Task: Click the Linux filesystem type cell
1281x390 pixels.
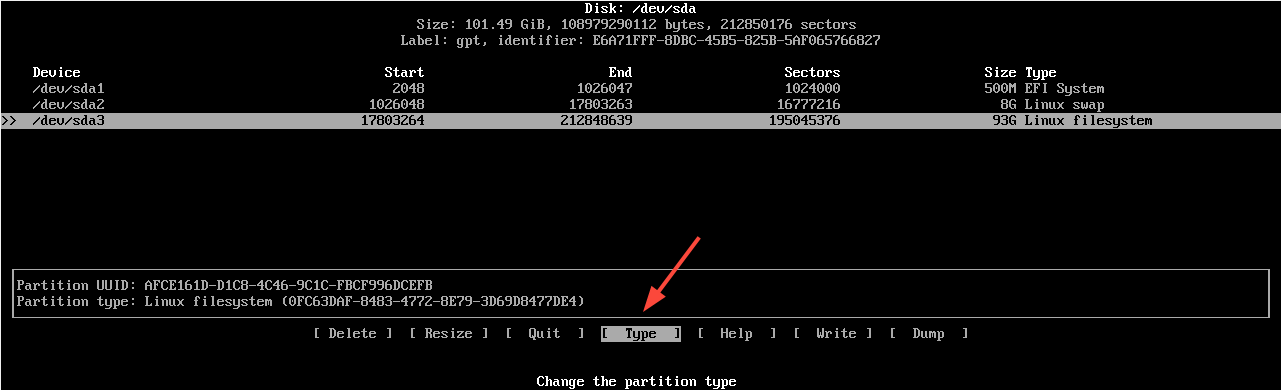Action: 1088,121
